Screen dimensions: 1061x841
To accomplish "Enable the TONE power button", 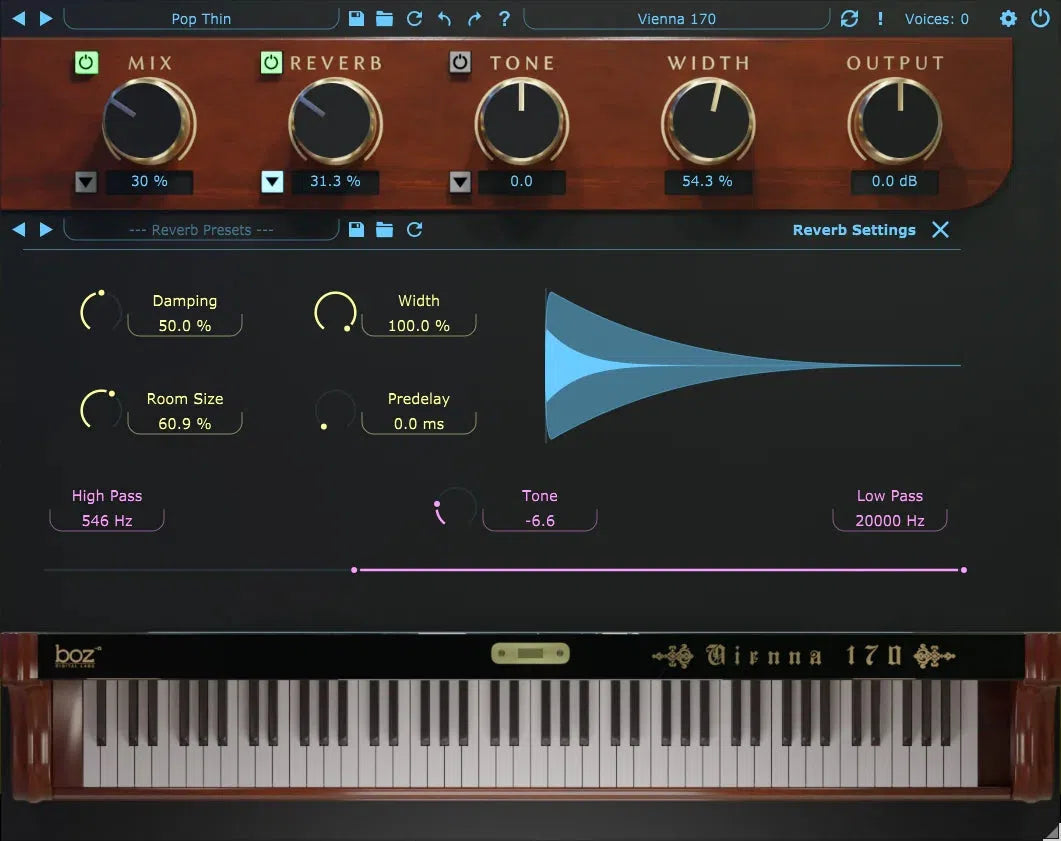I will [459, 63].
